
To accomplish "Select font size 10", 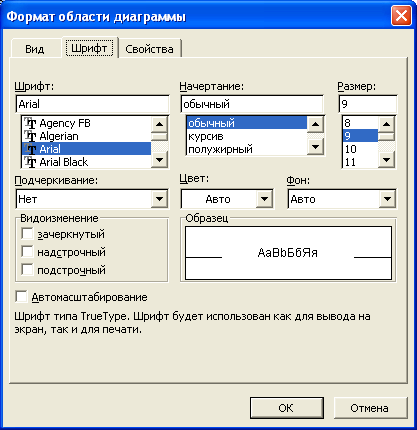I will point(360,149).
